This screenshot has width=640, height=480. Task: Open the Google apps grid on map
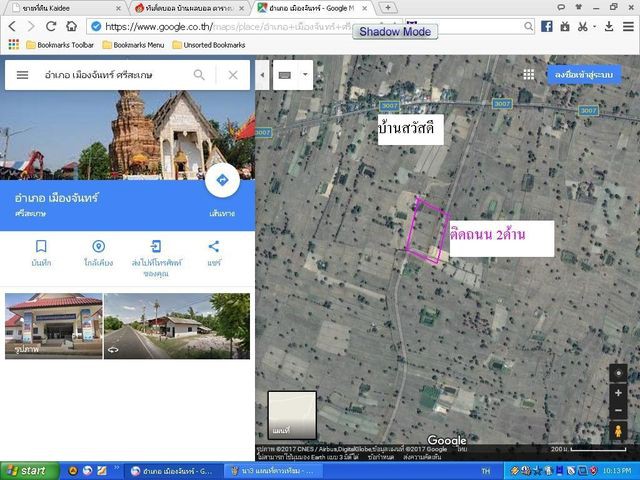529,74
